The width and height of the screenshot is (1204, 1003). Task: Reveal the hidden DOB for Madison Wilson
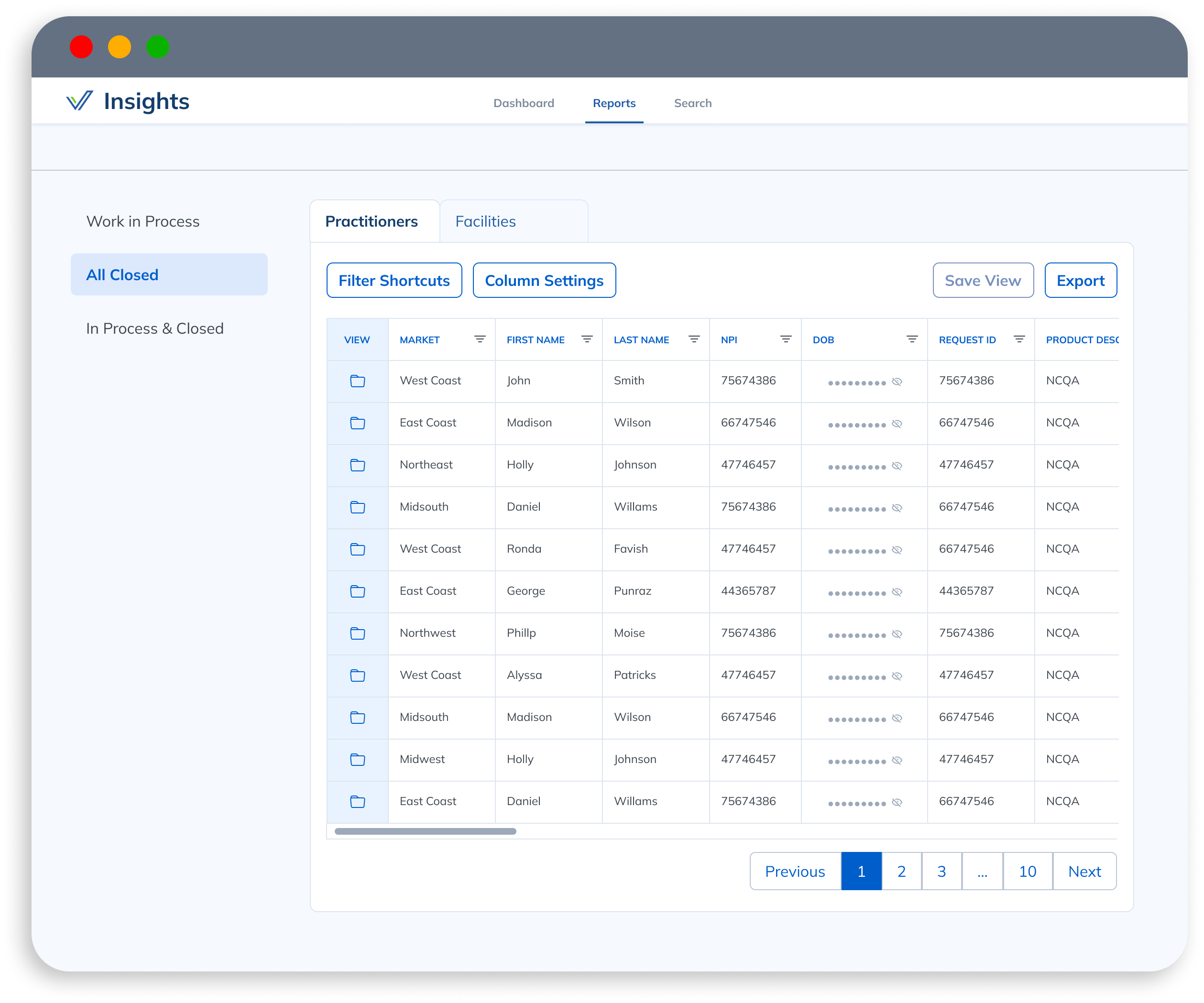coord(897,423)
